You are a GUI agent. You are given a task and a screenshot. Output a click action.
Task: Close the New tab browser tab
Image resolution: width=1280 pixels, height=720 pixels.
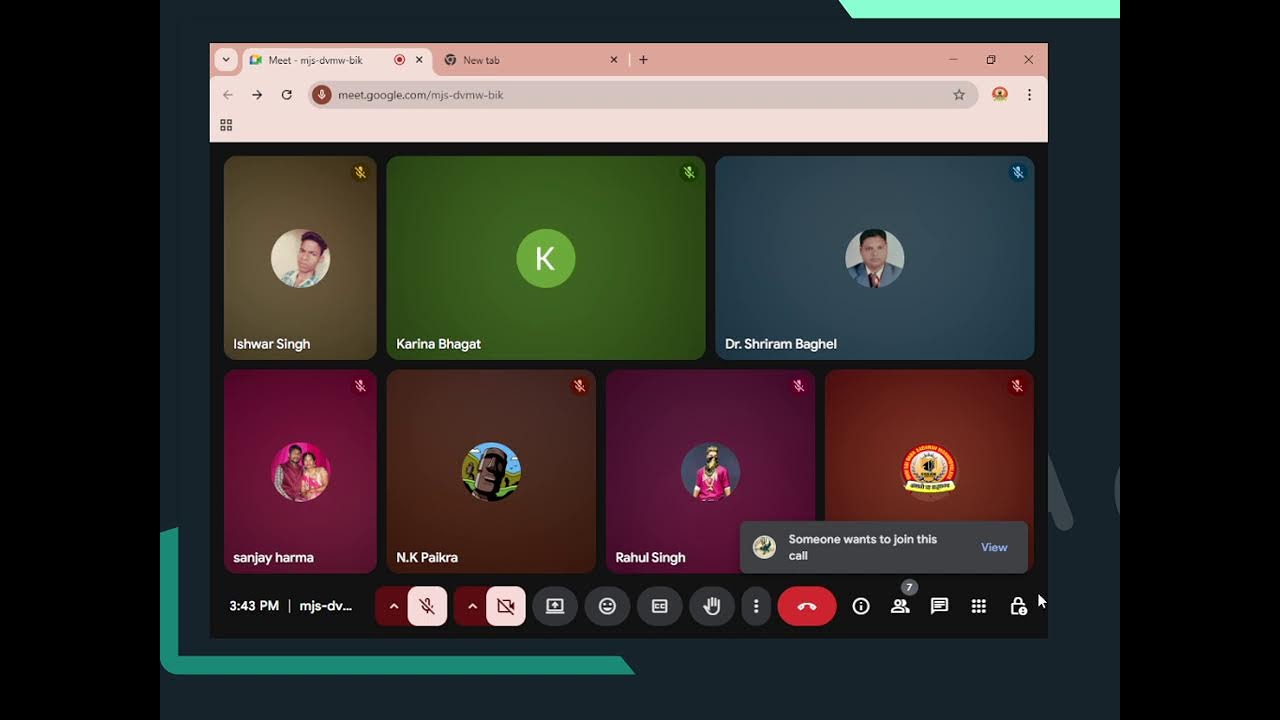click(x=614, y=60)
